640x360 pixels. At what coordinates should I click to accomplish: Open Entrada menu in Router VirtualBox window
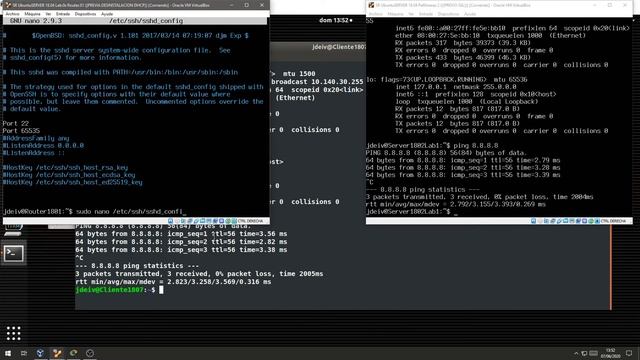pyautogui.click(x=63, y=14)
